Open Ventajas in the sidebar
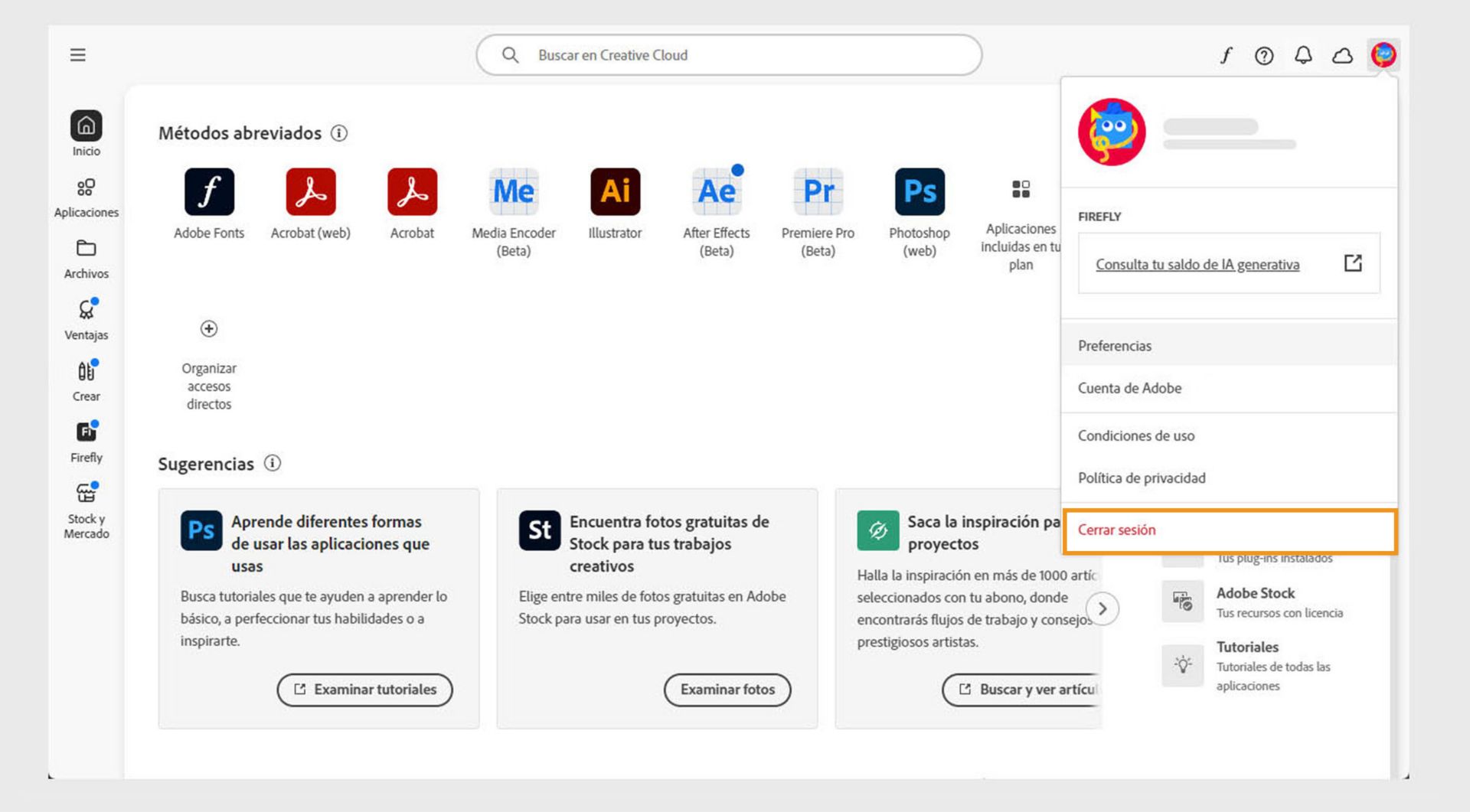The width and height of the screenshot is (1470, 812). coord(86,320)
